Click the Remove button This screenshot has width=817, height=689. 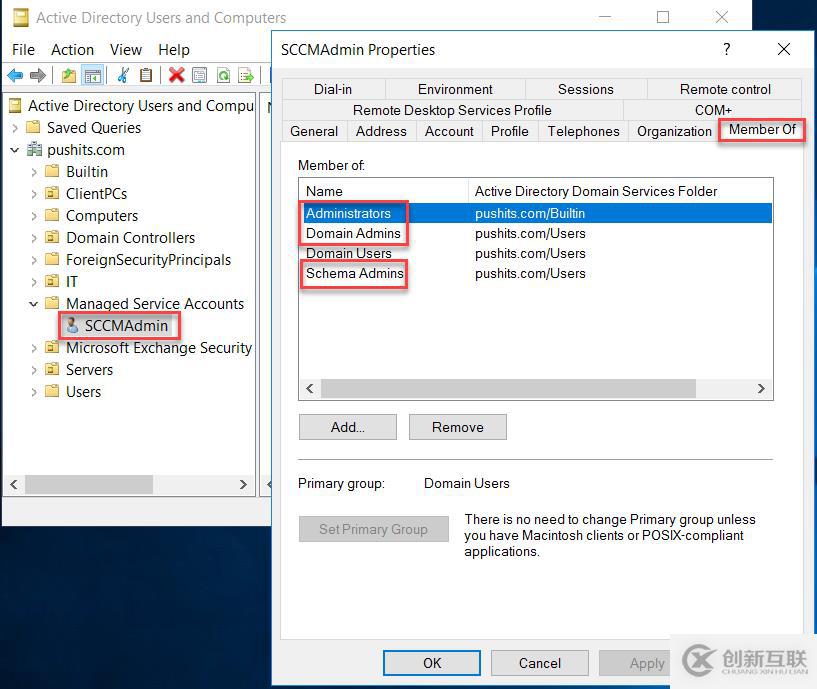point(457,427)
